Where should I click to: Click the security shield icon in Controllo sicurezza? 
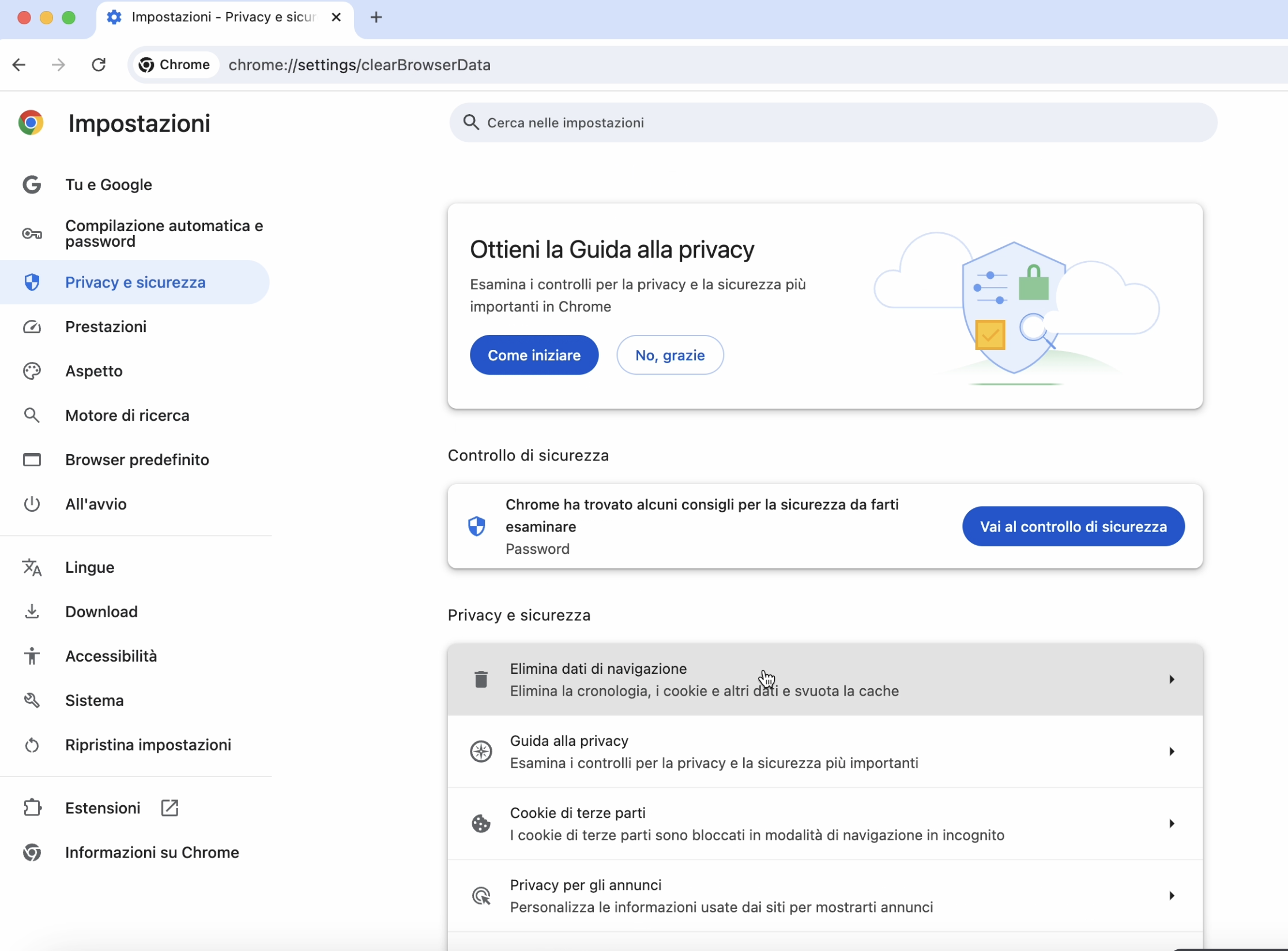pyautogui.click(x=478, y=525)
